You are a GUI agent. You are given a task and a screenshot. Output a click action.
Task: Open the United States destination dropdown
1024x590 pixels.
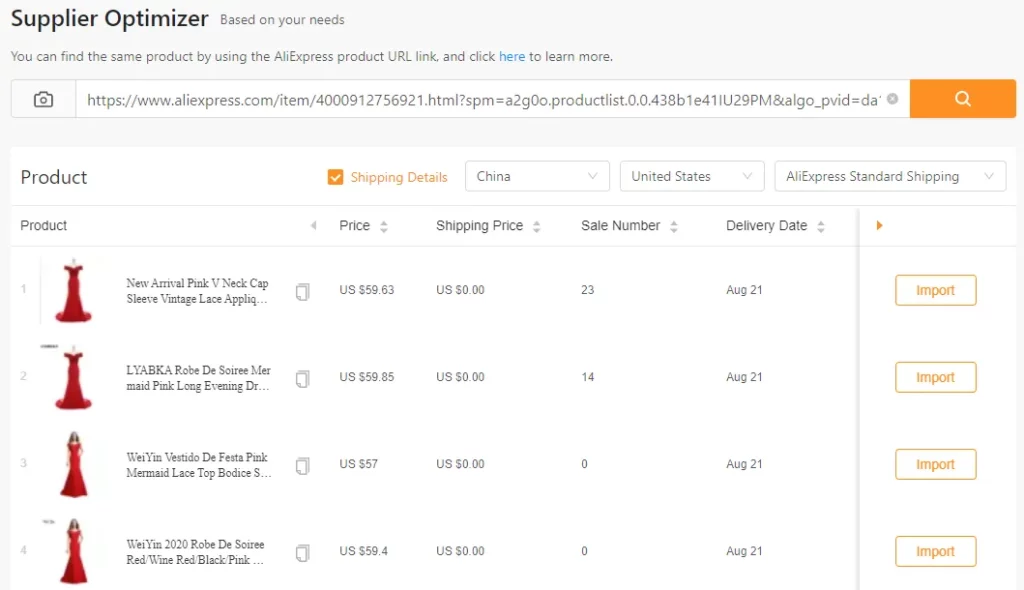point(691,176)
